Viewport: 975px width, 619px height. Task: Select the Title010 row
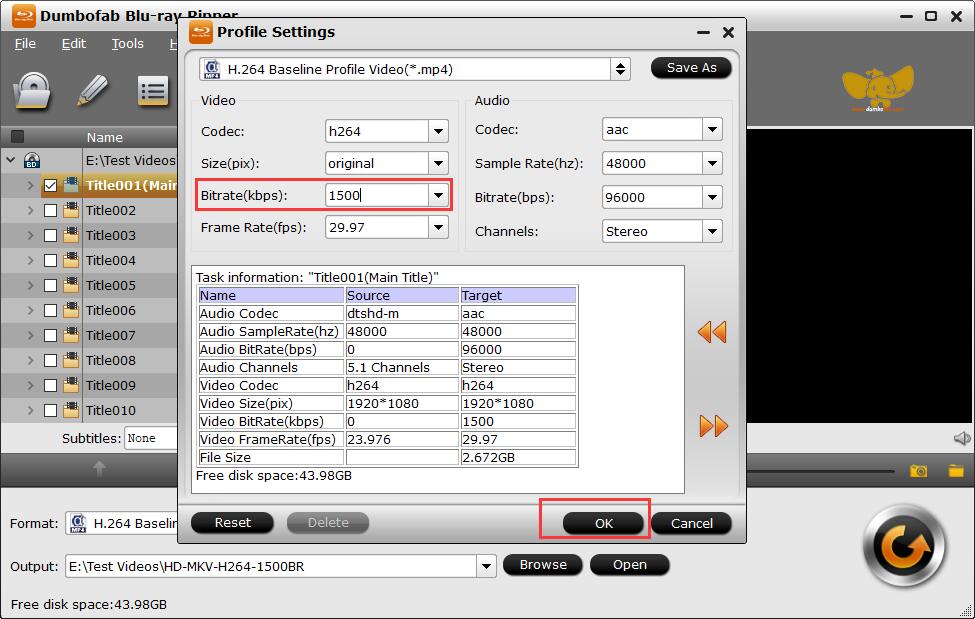point(90,410)
